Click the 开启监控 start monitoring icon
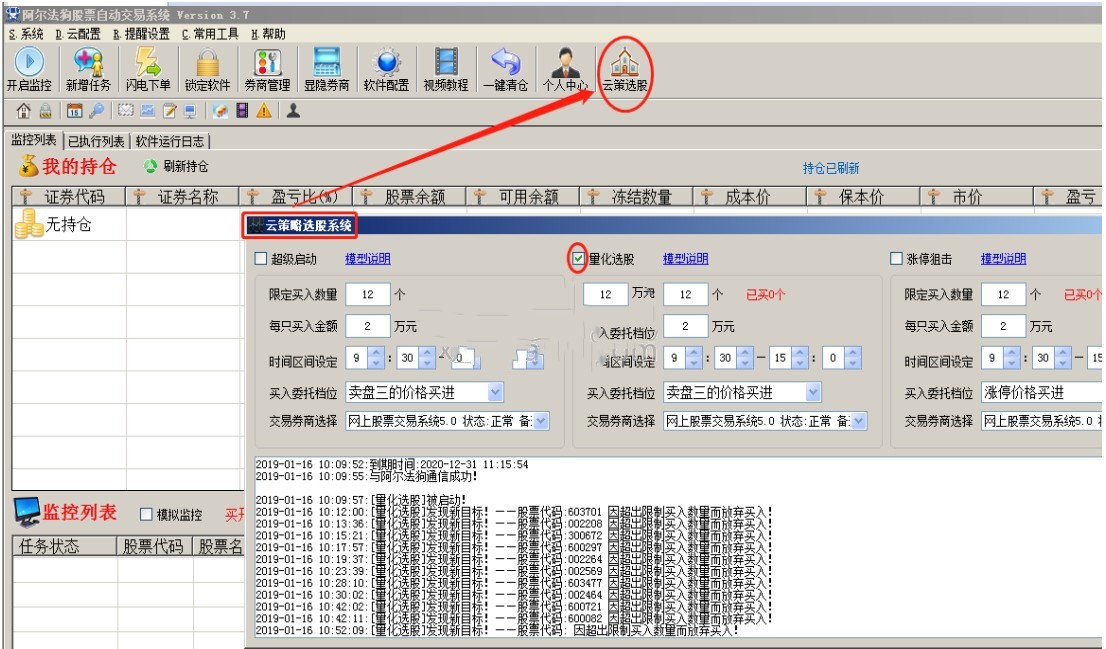The image size is (1106, 649). point(29,68)
